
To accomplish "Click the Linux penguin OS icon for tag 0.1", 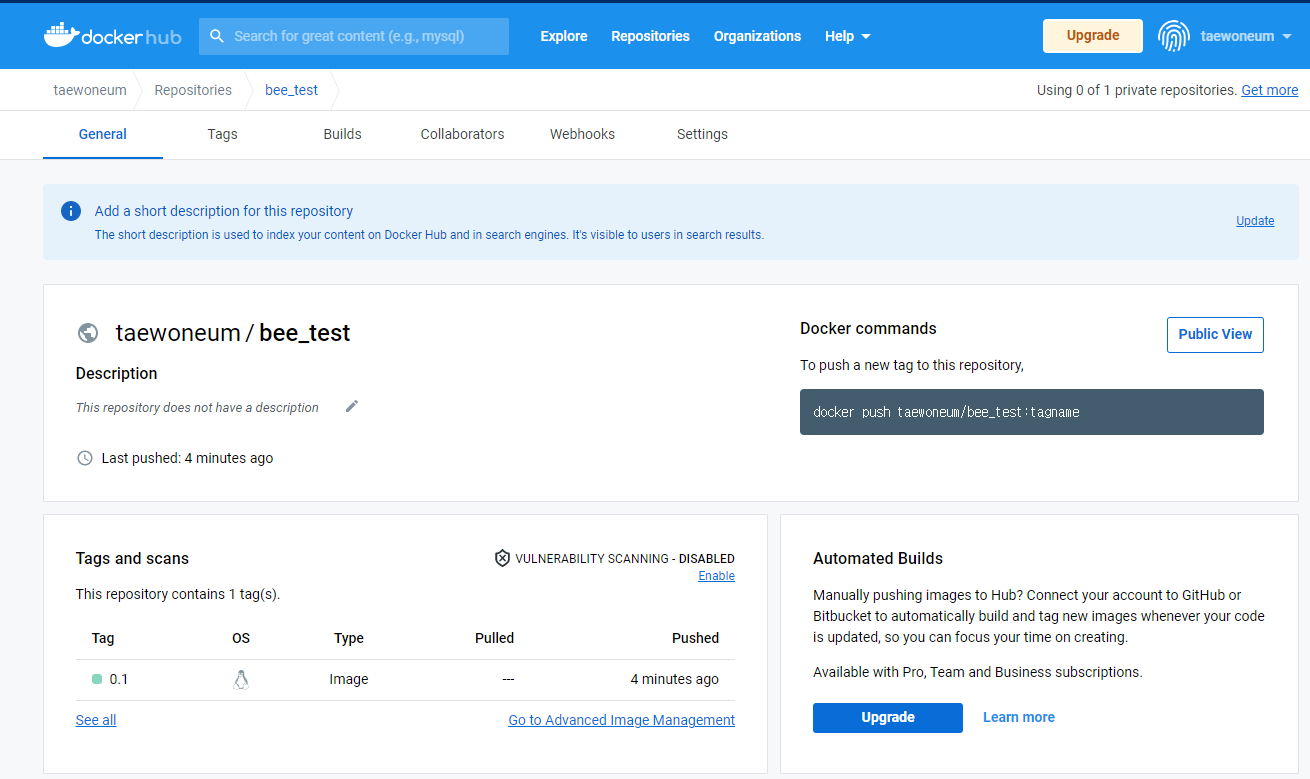I will pyautogui.click(x=240, y=679).
